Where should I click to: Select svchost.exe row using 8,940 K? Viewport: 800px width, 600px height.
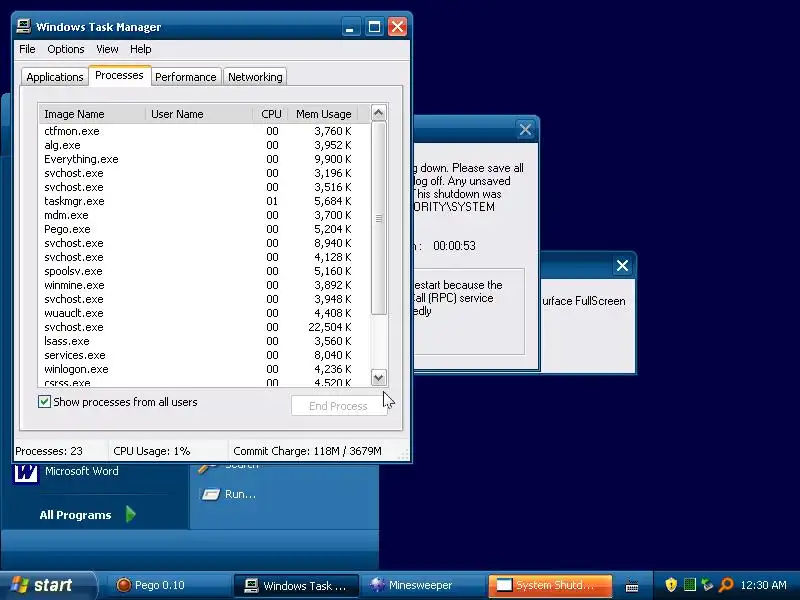(204, 243)
